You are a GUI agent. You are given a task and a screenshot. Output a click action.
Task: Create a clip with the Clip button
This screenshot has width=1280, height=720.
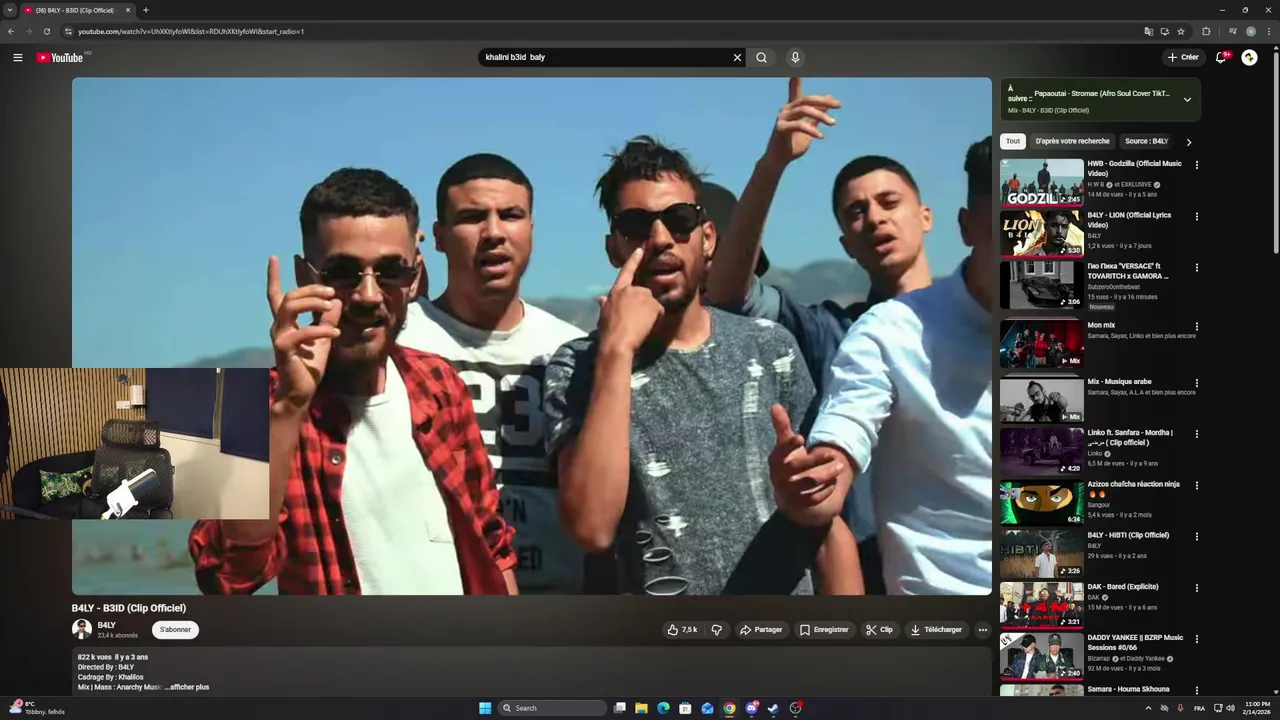click(x=879, y=630)
